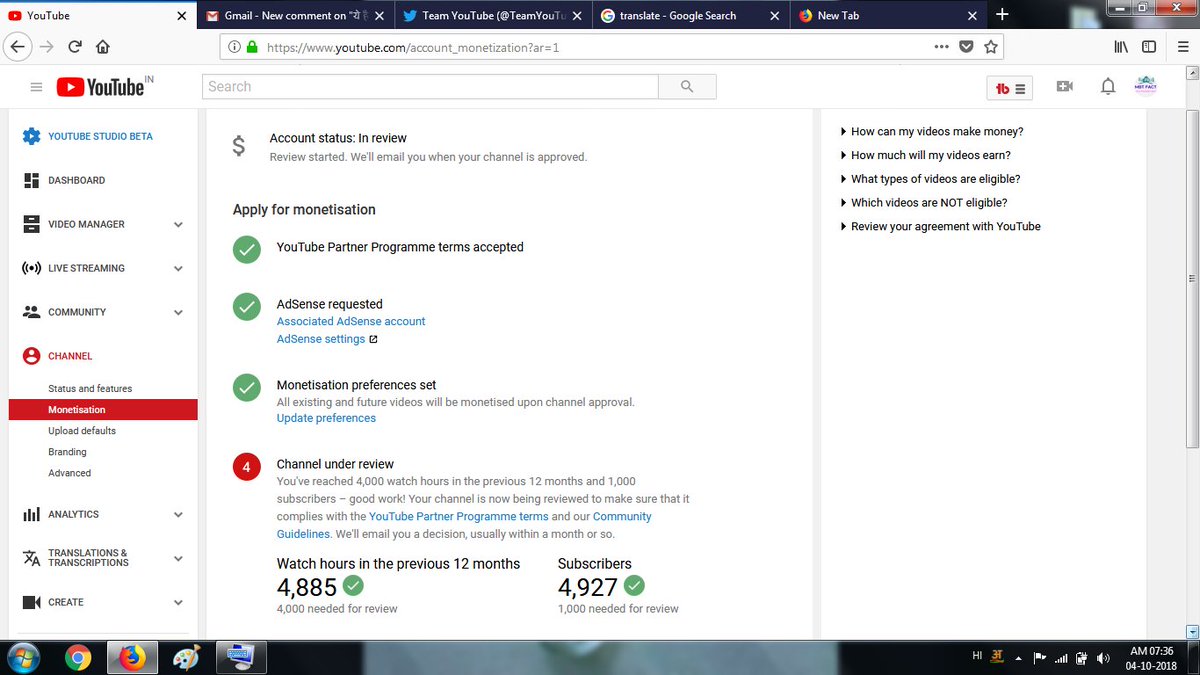
Task: Expand Translations & Transcriptions section
Action: 178,559
